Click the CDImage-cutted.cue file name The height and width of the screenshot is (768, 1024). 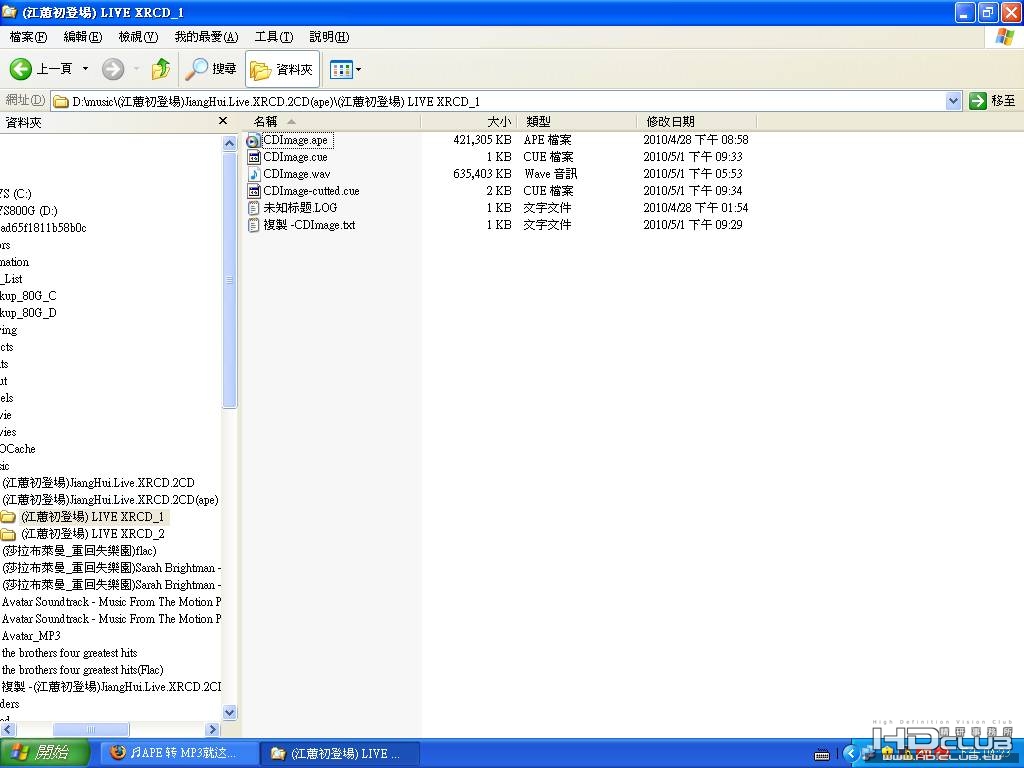[312, 191]
